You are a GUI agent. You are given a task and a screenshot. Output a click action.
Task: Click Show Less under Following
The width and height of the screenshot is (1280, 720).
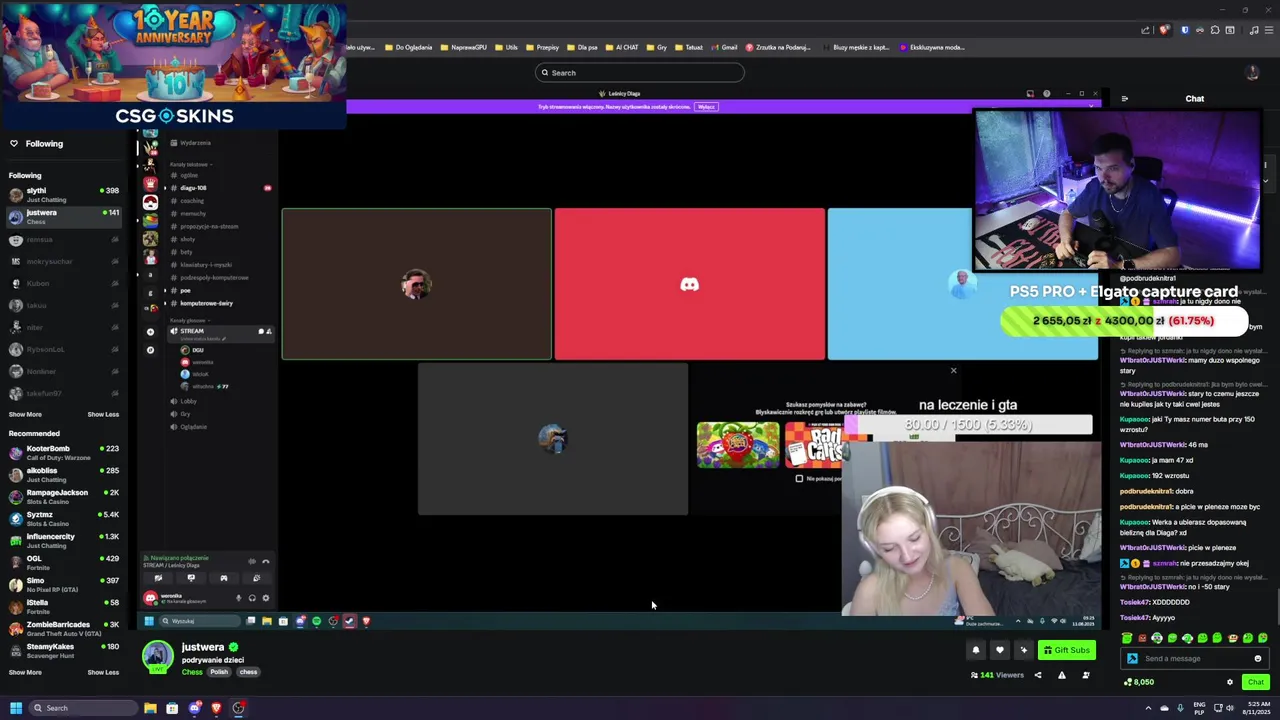103,414
